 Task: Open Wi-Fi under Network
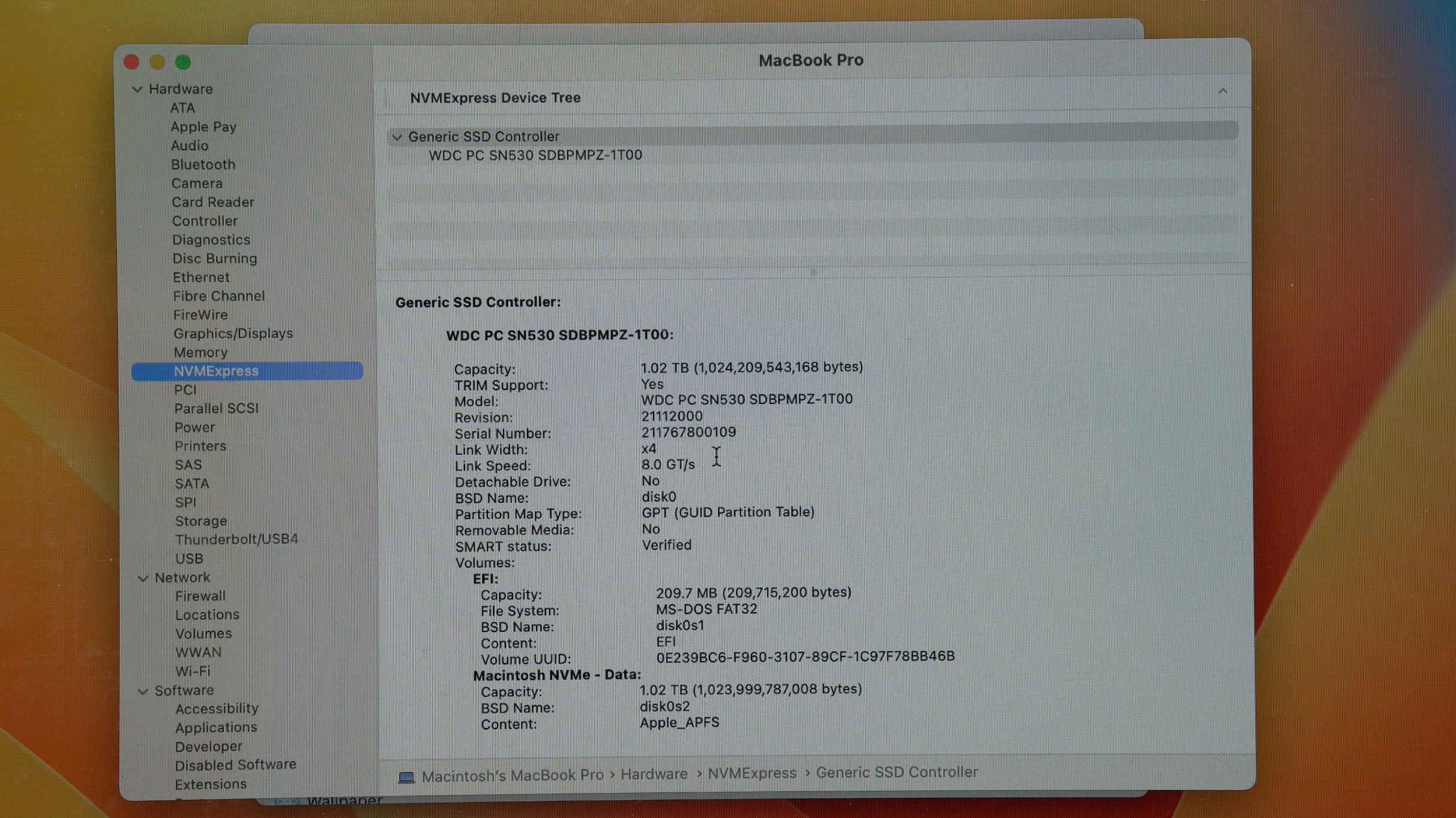(x=193, y=671)
